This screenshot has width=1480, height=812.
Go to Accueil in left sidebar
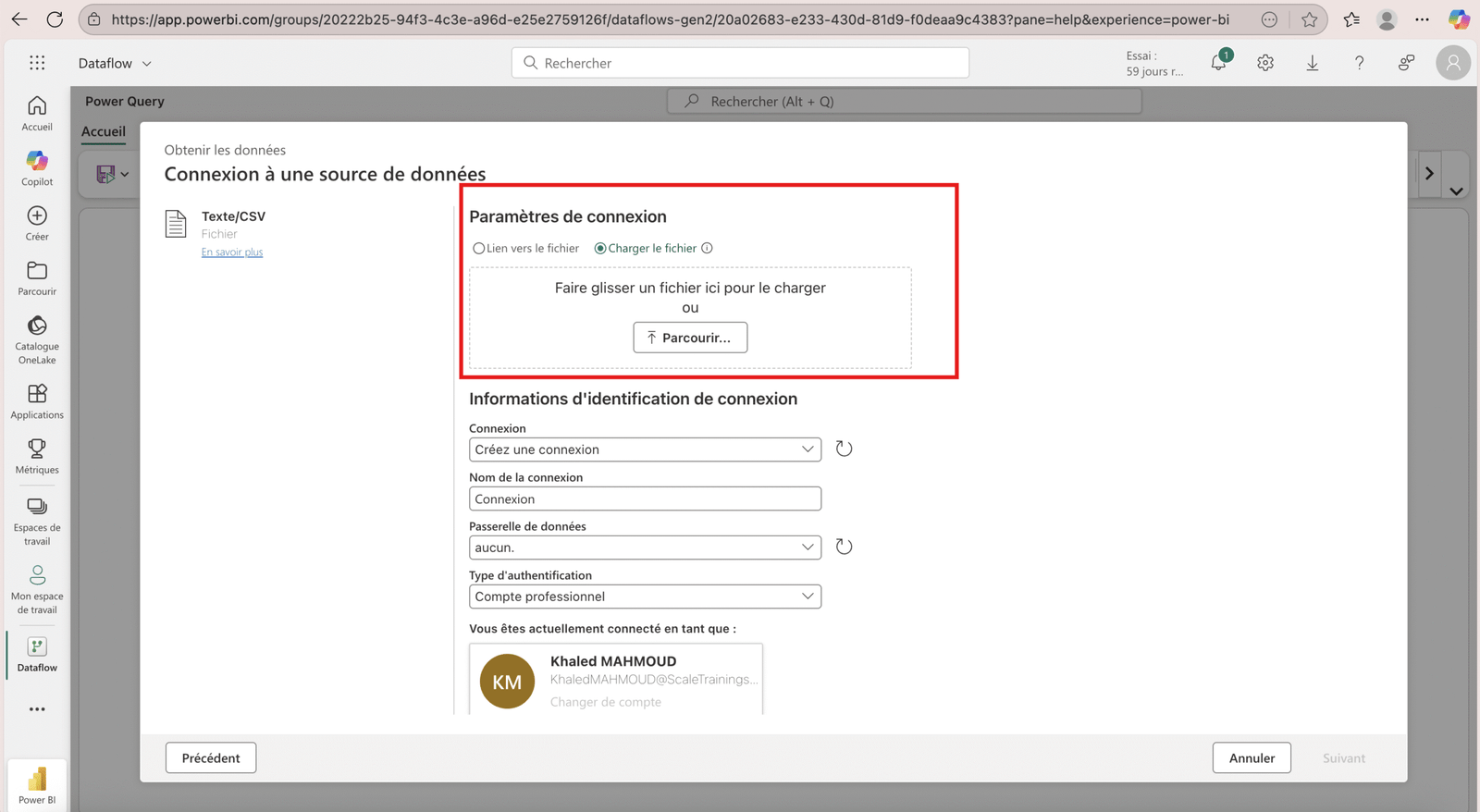point(37,114)
